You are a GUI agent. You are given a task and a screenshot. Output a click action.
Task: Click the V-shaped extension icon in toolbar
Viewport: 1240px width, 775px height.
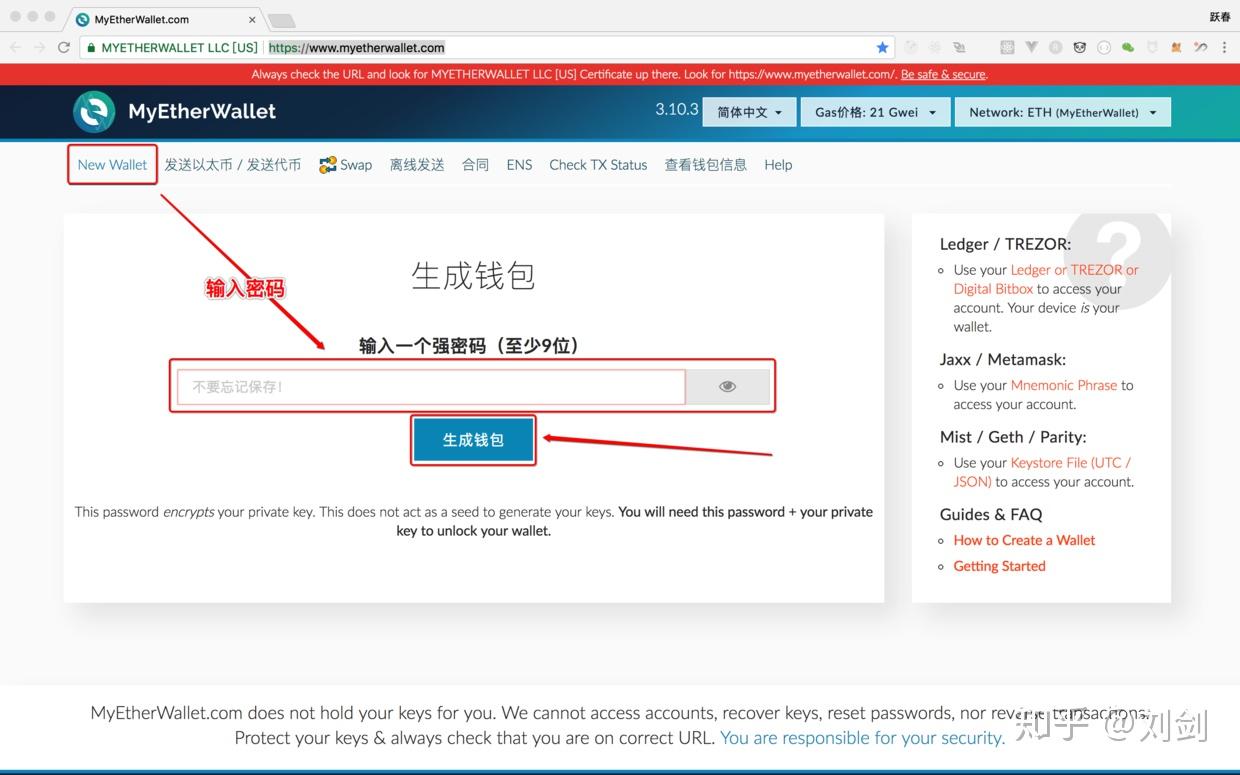click(1030, 47)
